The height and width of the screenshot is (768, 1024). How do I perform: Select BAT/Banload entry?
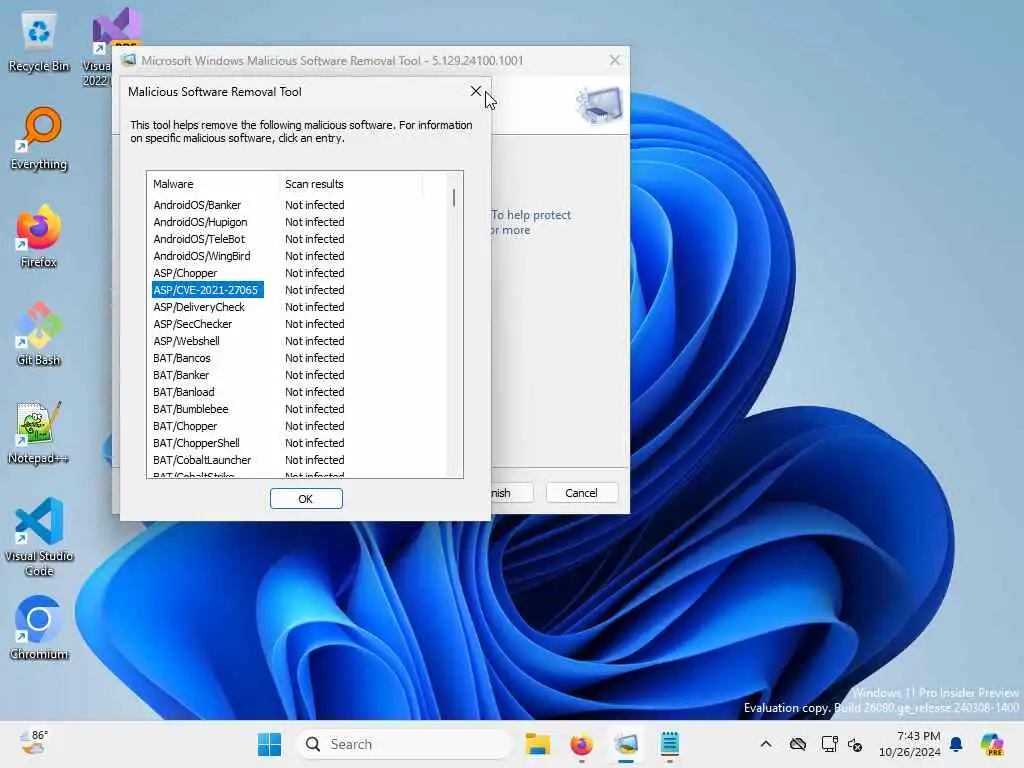point(184,392)
